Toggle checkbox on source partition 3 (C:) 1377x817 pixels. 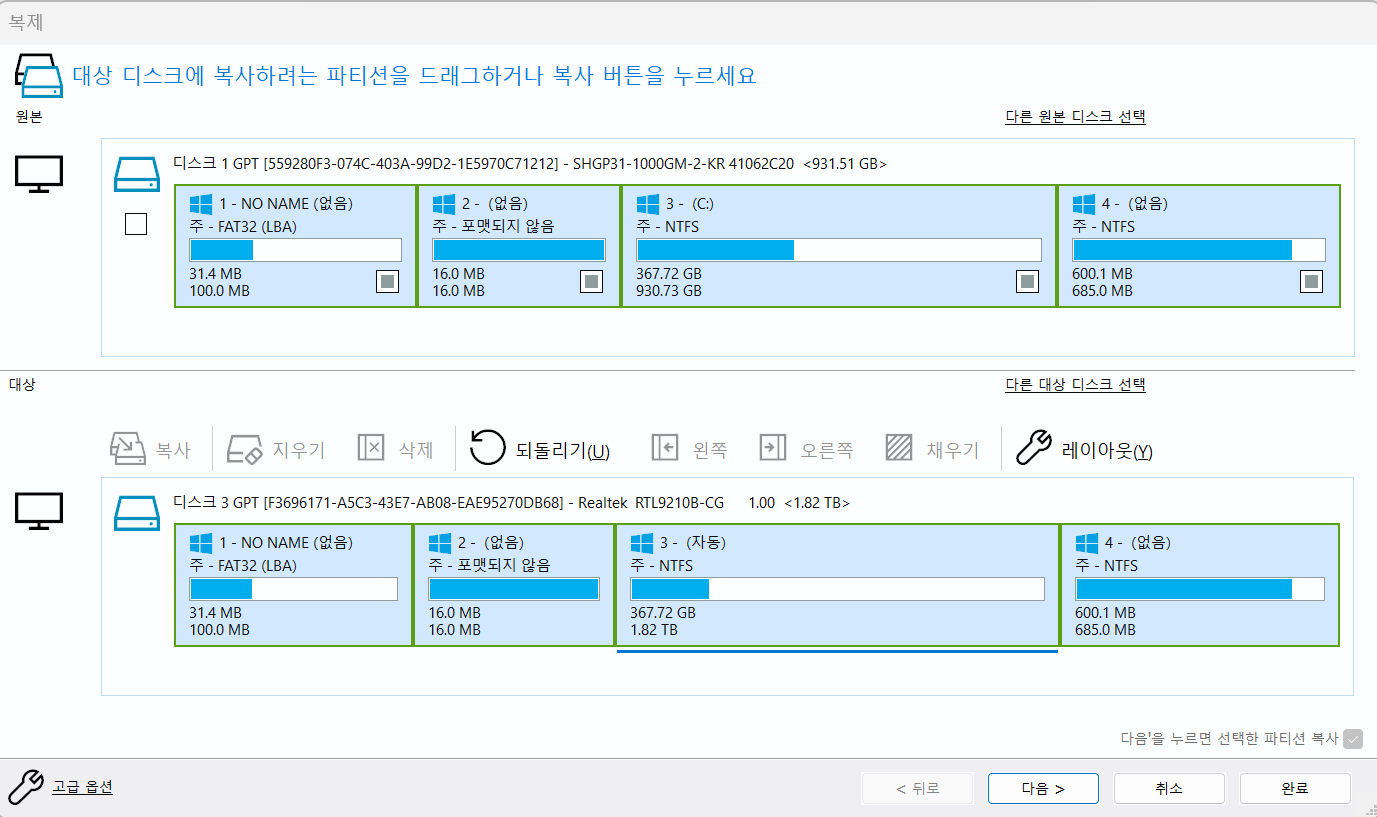(x=1027, y=282)
